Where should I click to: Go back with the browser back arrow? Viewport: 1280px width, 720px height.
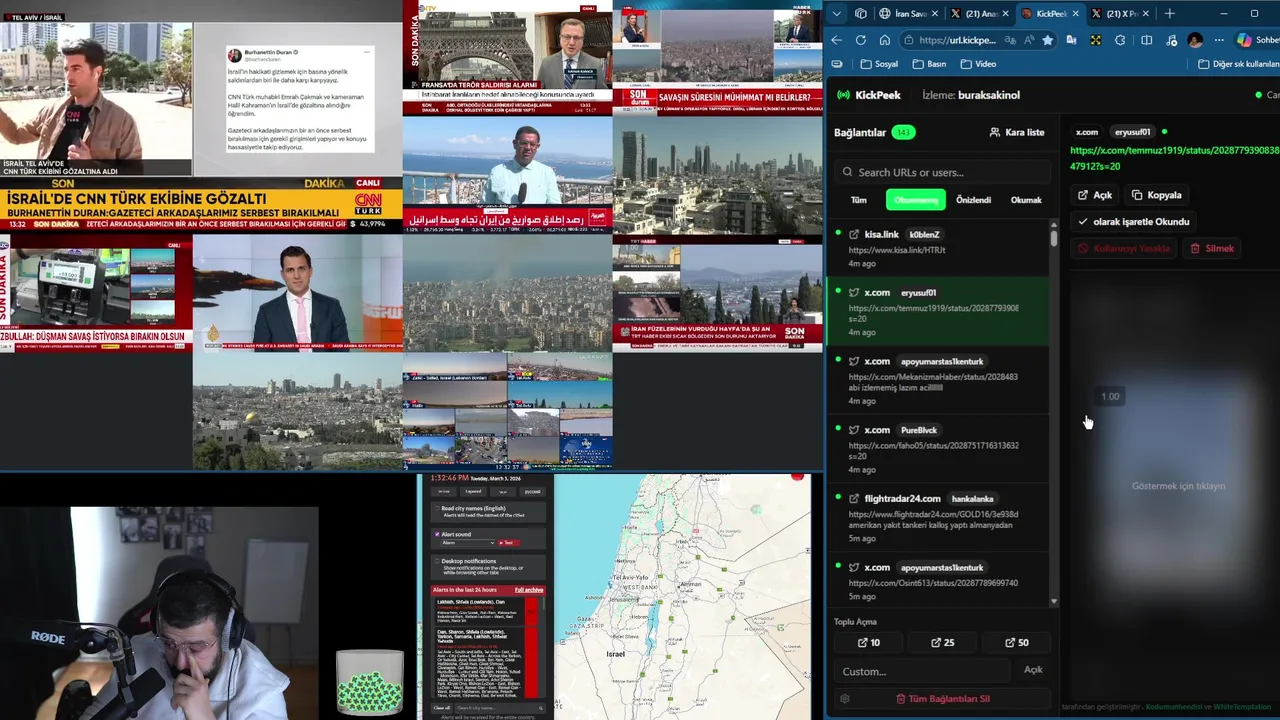click(837, 40)
